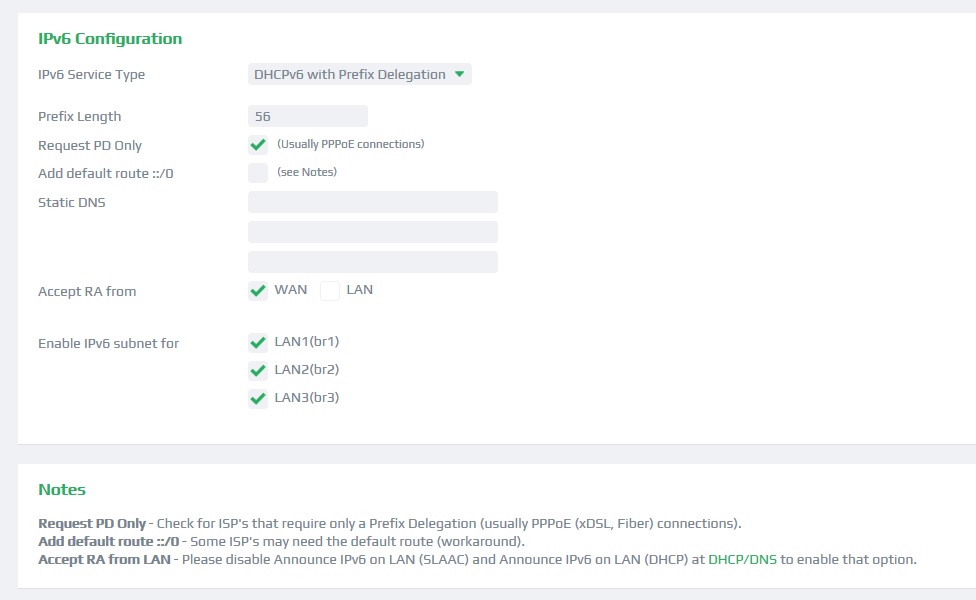The height and width of the screenshot is (600, 976).
Task: Click the green dropdown arrow beside Prefix Delegation
Action: coord(459,74)
